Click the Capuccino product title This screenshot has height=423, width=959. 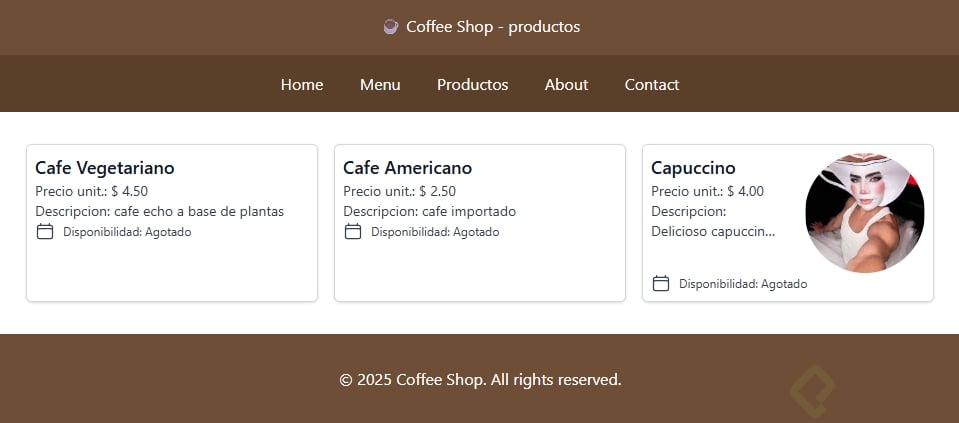693,168
